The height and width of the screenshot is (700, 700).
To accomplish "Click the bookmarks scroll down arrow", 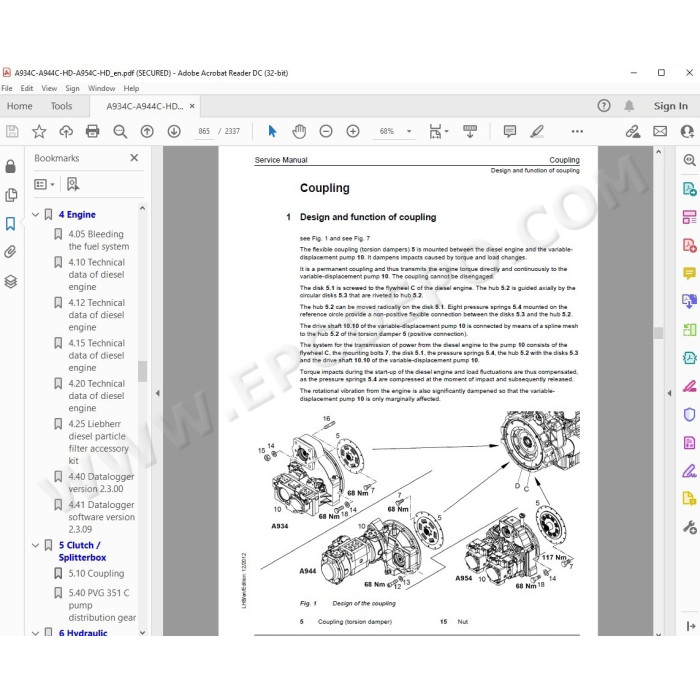I will click(142, 632).
